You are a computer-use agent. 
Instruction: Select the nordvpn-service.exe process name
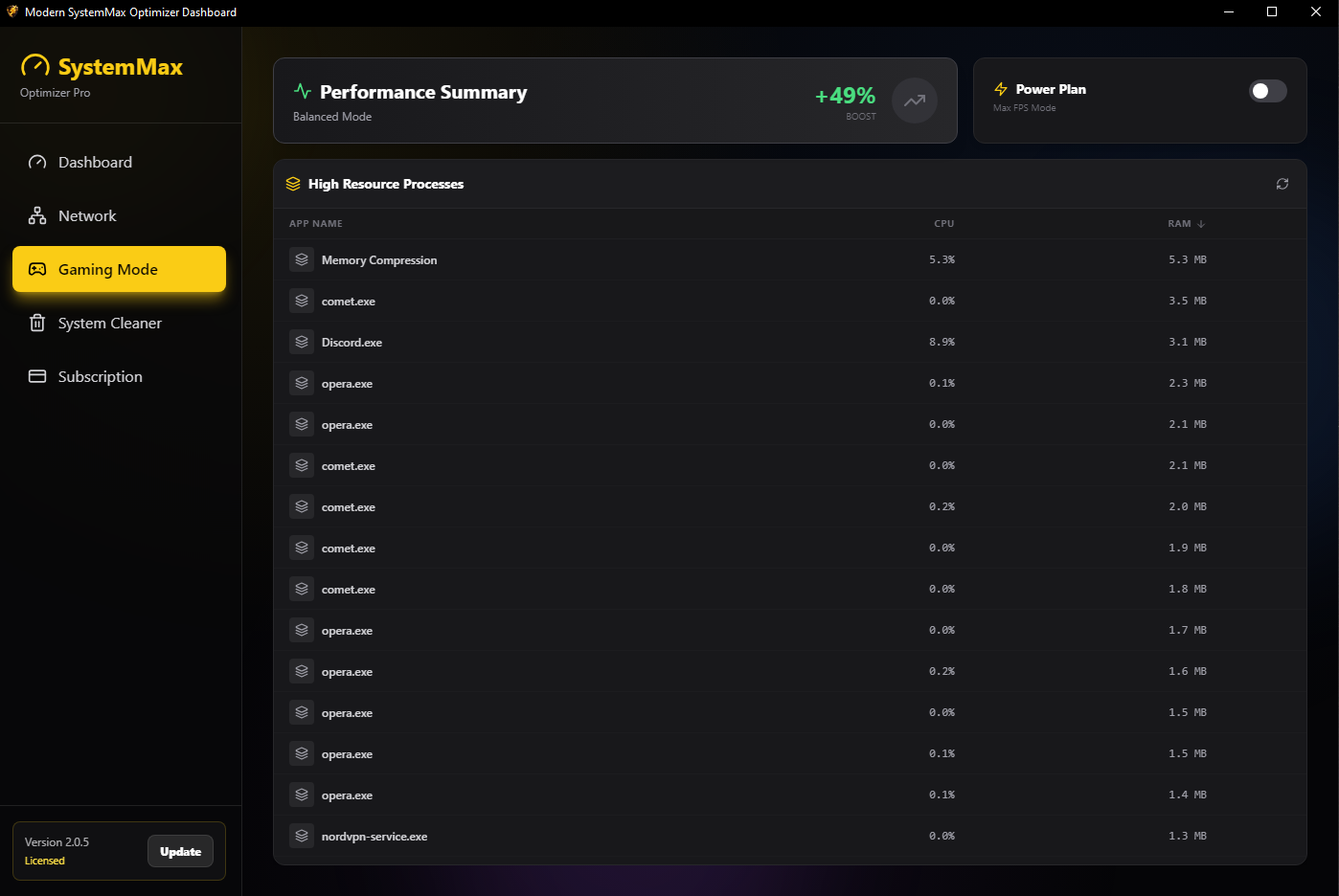pos(374,837)
